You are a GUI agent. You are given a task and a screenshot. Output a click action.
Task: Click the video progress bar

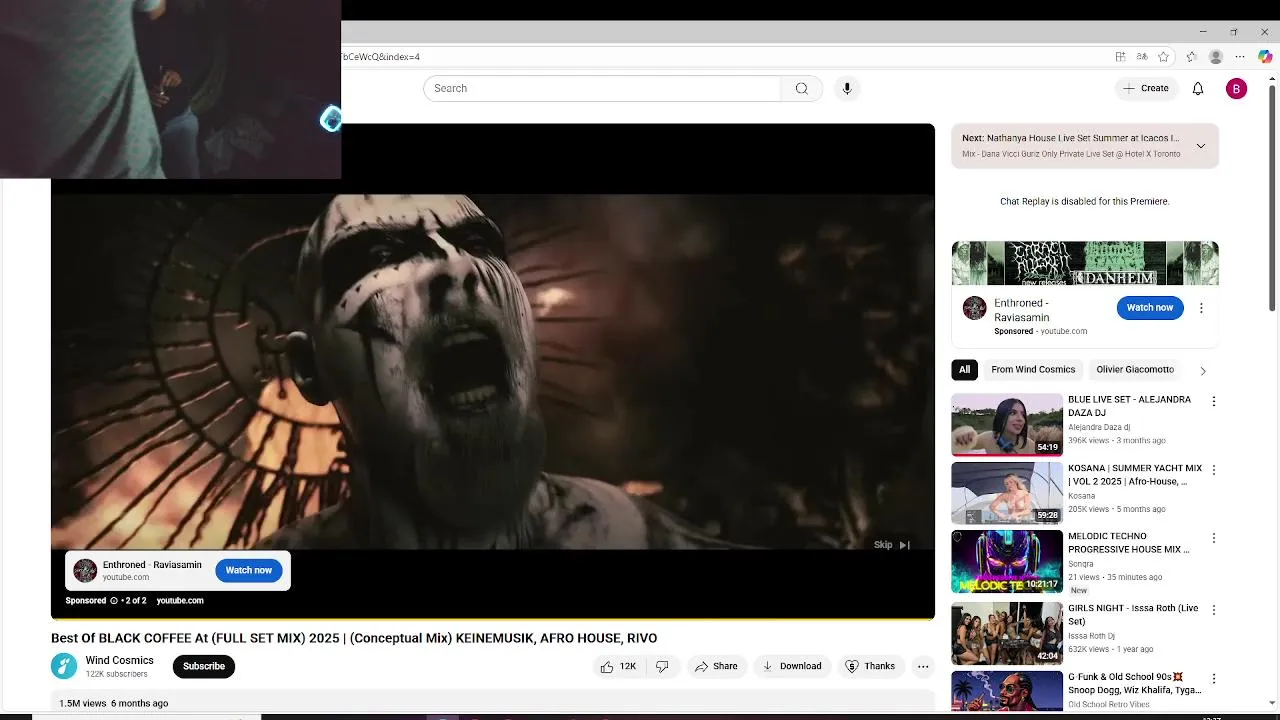pyautogui.click(x=493, y=619)
